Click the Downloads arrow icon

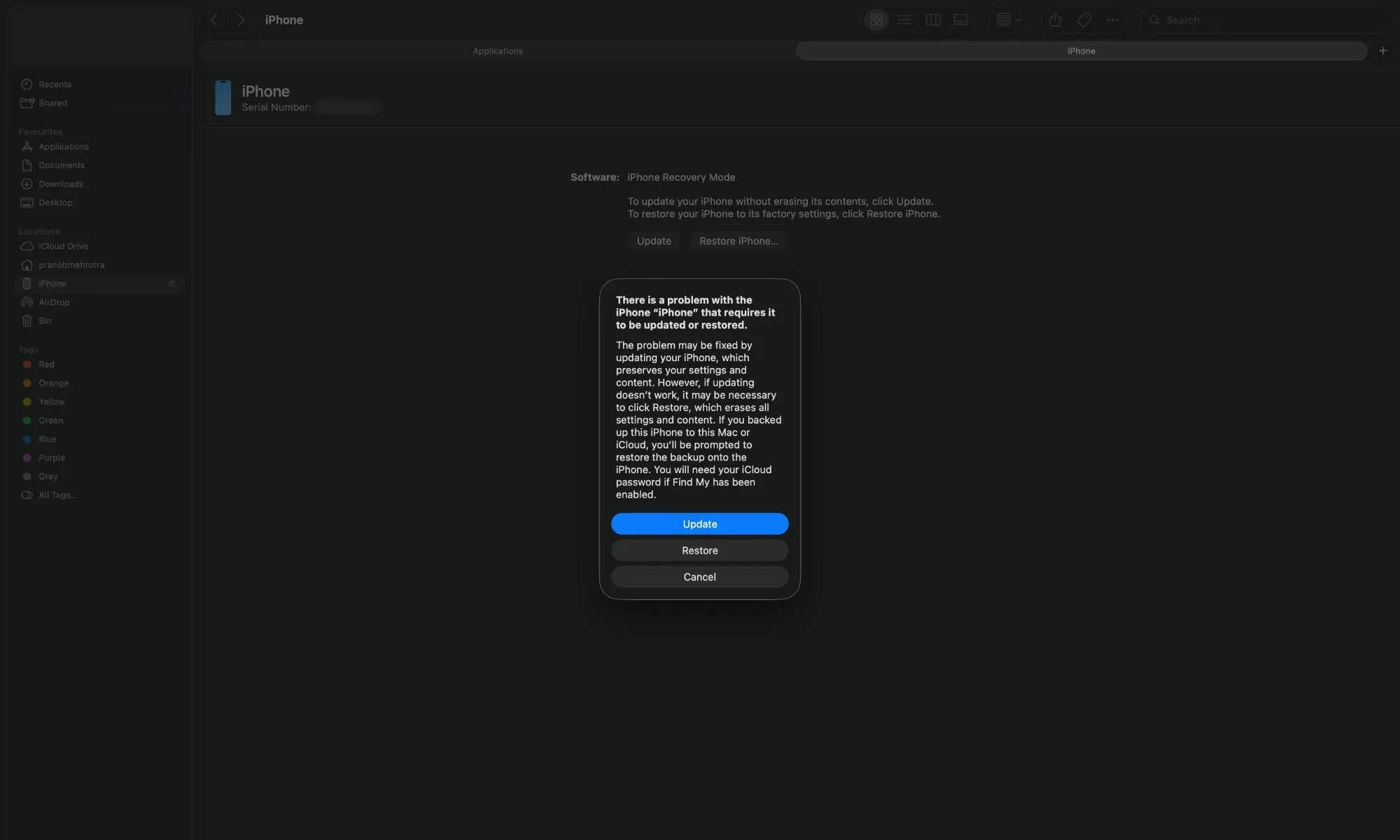(x=27, y=184)
